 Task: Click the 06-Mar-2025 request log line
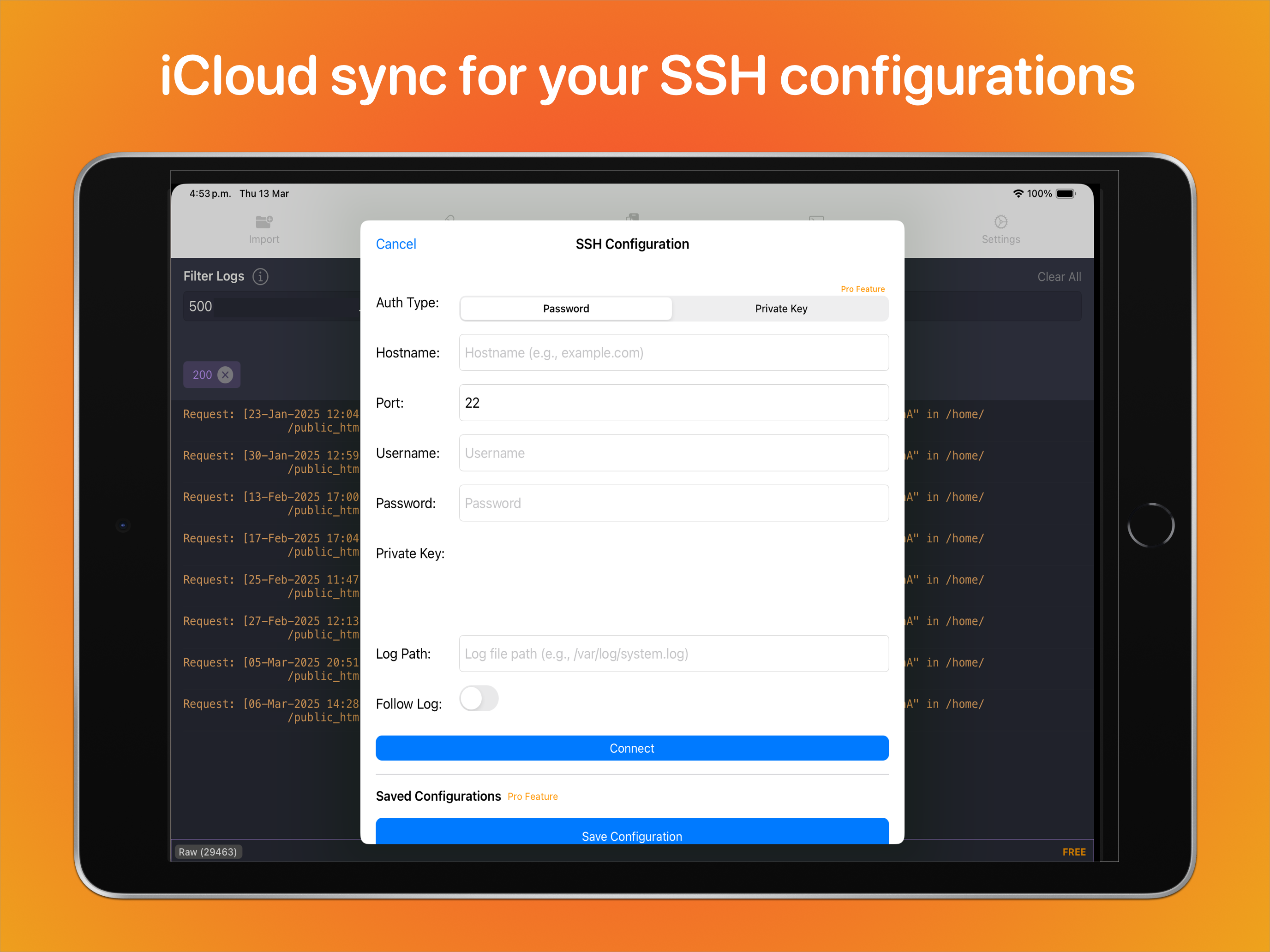[271, 710]
